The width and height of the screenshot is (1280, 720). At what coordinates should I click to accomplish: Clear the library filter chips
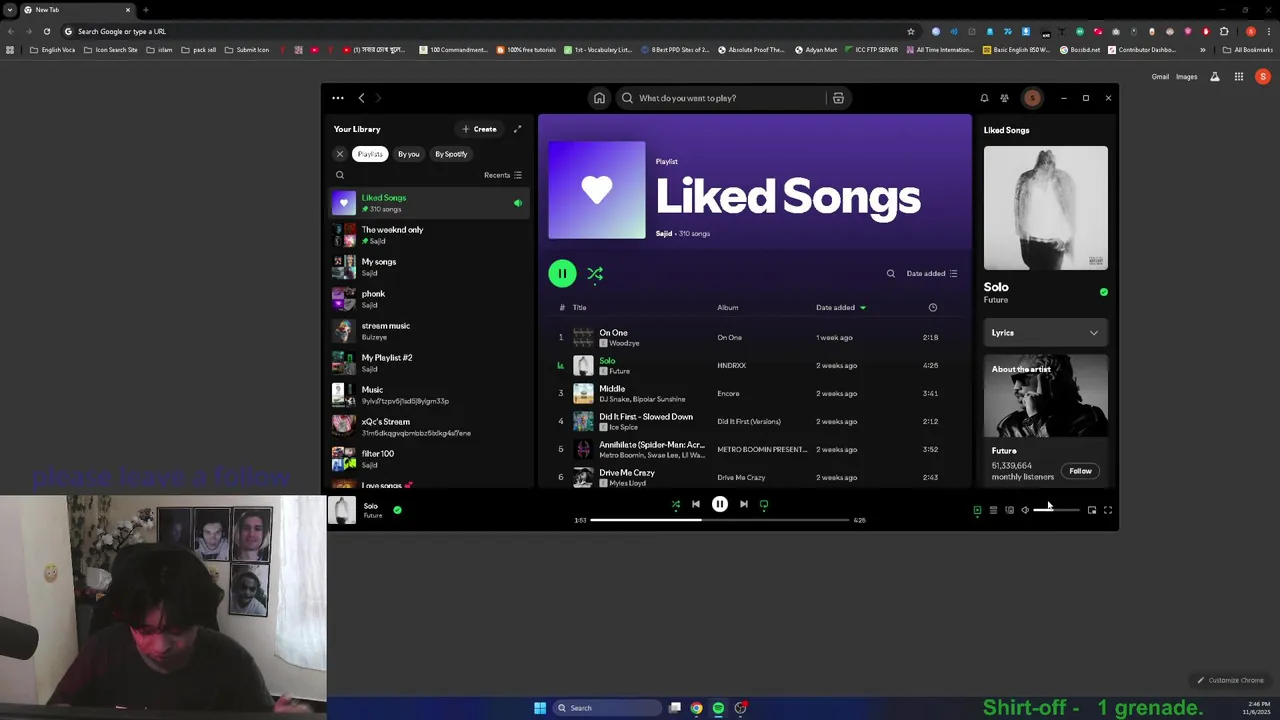pyautogui.click(x=339, y=154)
